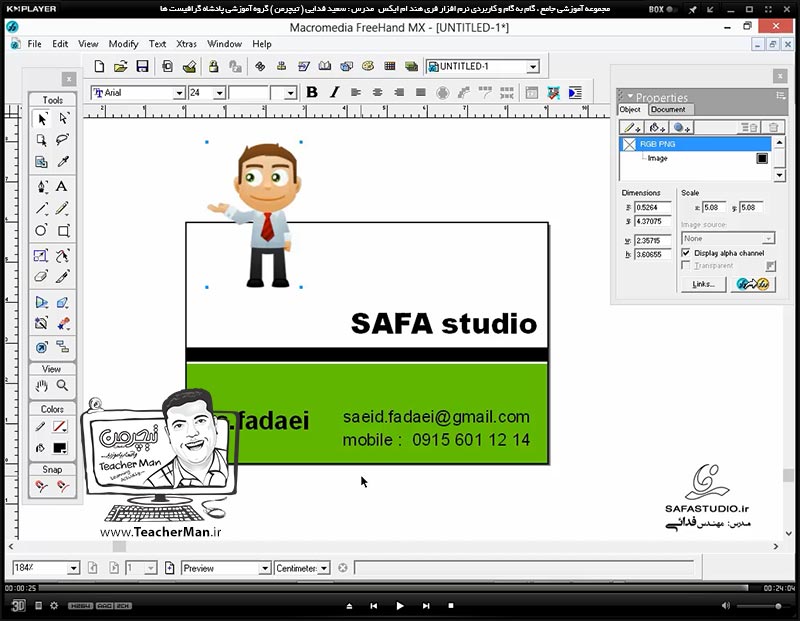Open the Window menu
This screenshot has width=800, height=621.
[224, 44]
